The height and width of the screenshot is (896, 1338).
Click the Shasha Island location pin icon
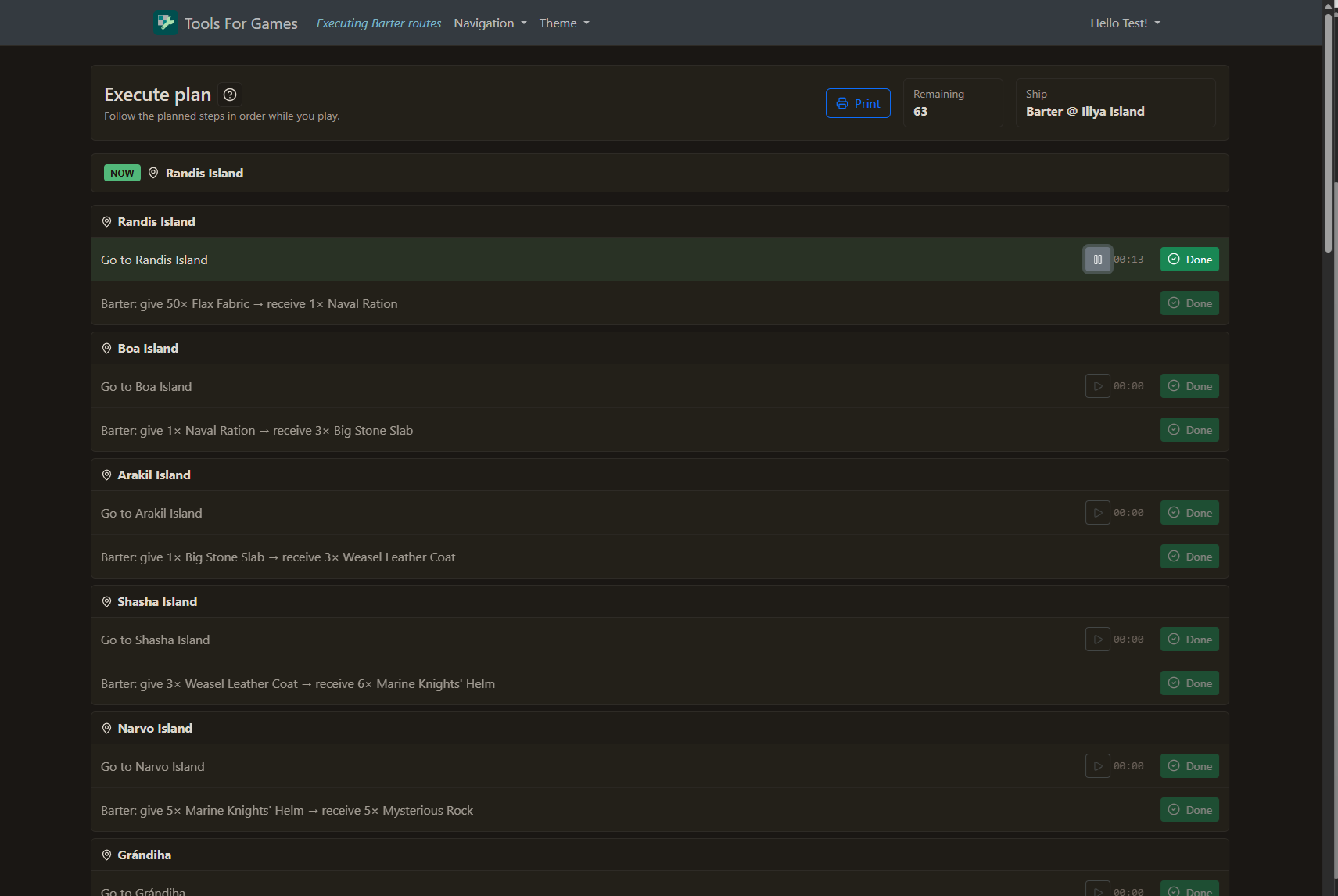point(106,602)
